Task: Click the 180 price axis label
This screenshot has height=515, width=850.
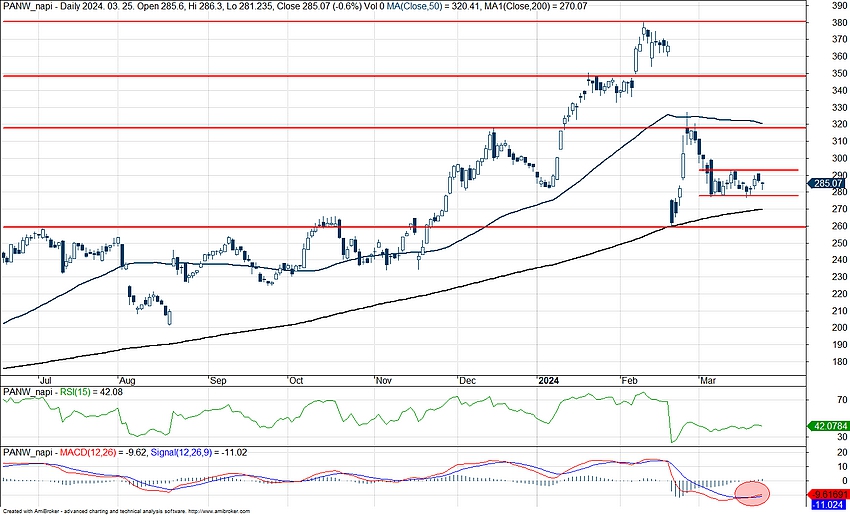Action: click(838, 362)
